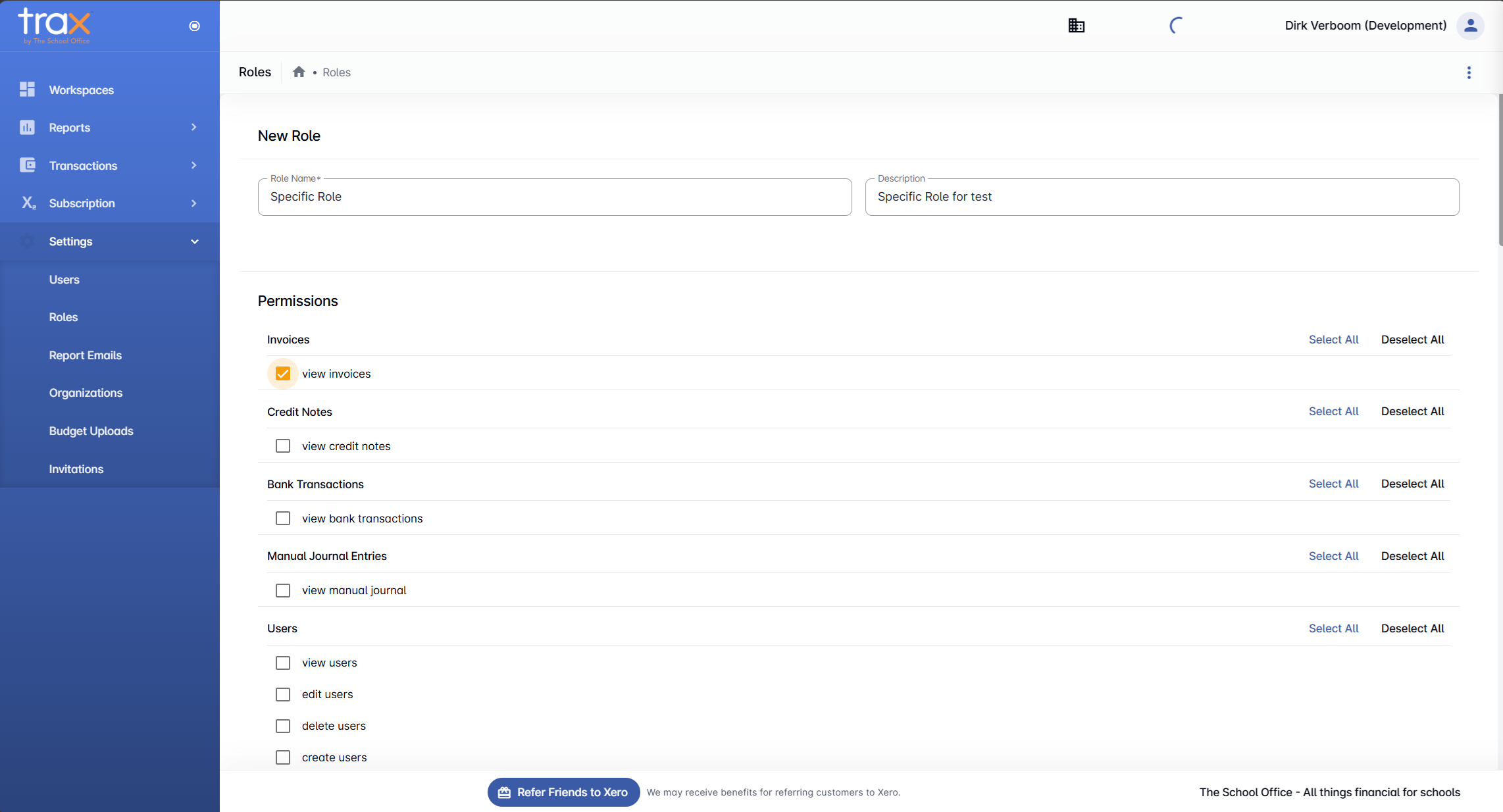Uncheck the view invoices checkbox
The width and height of the screenshot is (1503, 812).
(283, 374)
